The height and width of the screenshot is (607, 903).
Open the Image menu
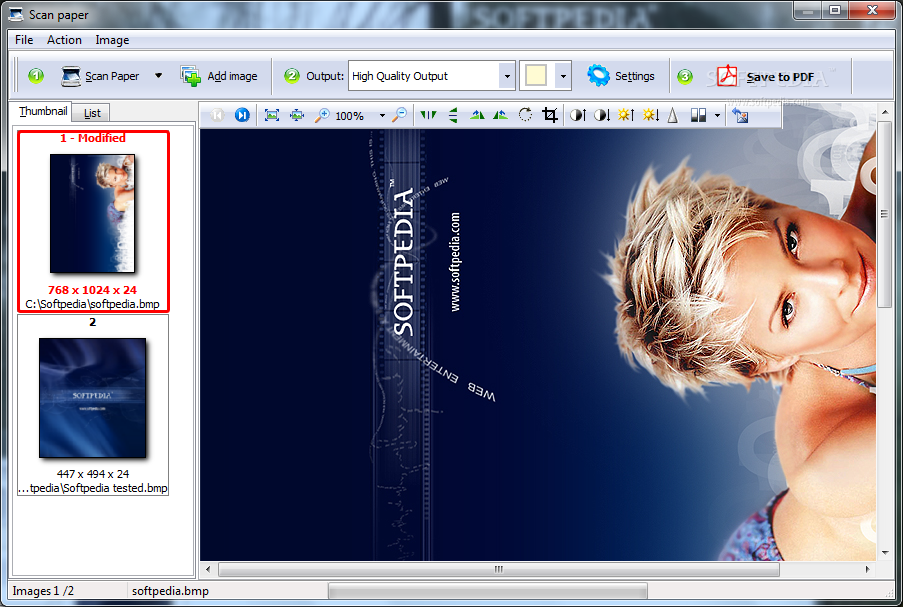(112, 40)
